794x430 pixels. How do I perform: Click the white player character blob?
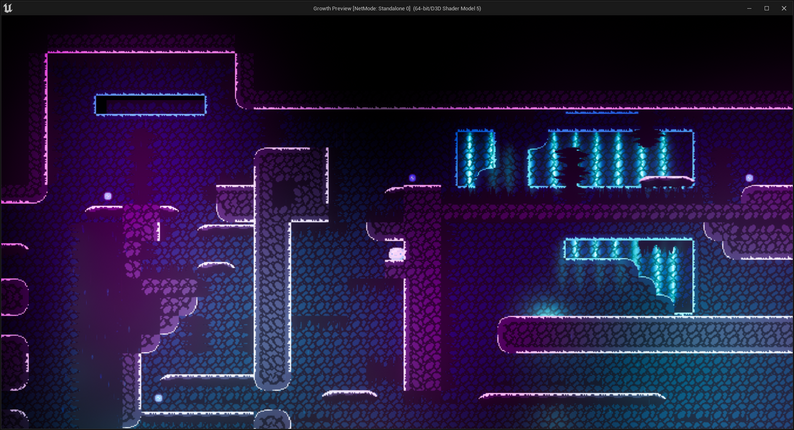[x=397, y=254]
